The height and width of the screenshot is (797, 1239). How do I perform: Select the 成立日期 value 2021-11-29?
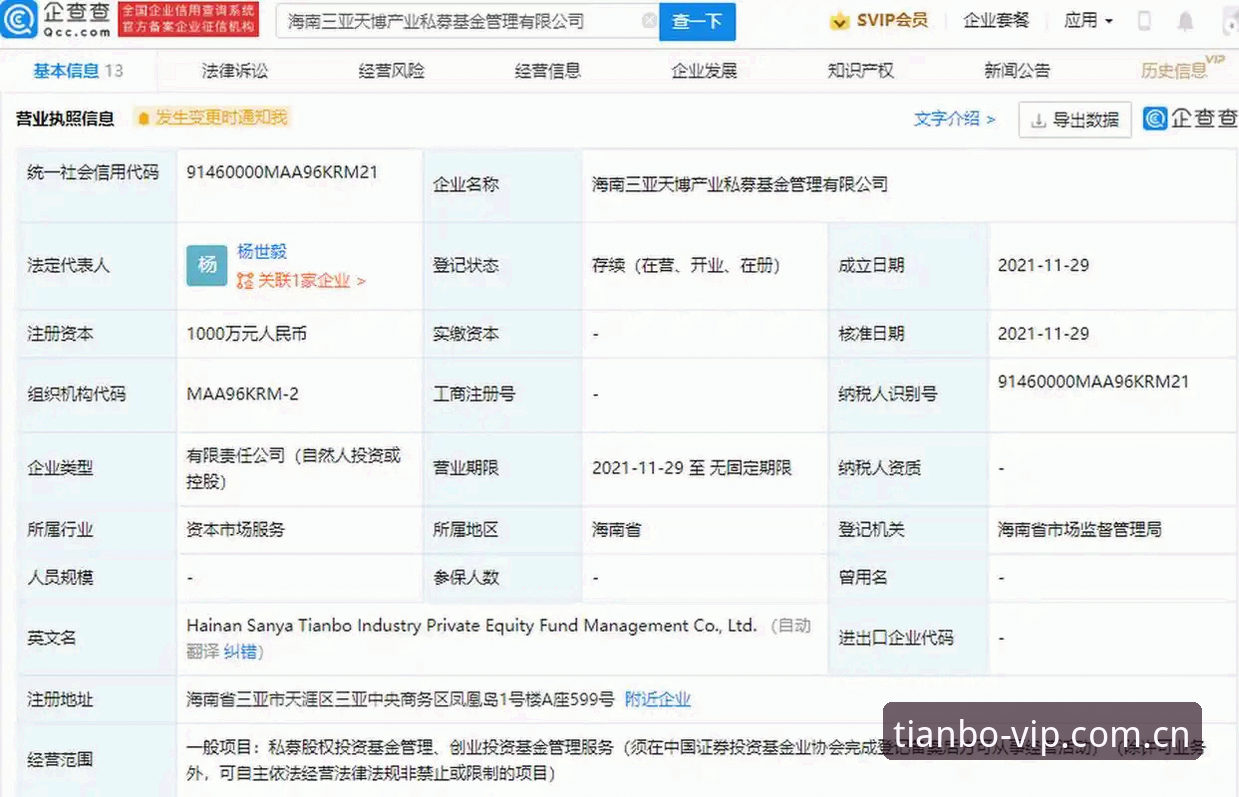(x=1043, y=266)
